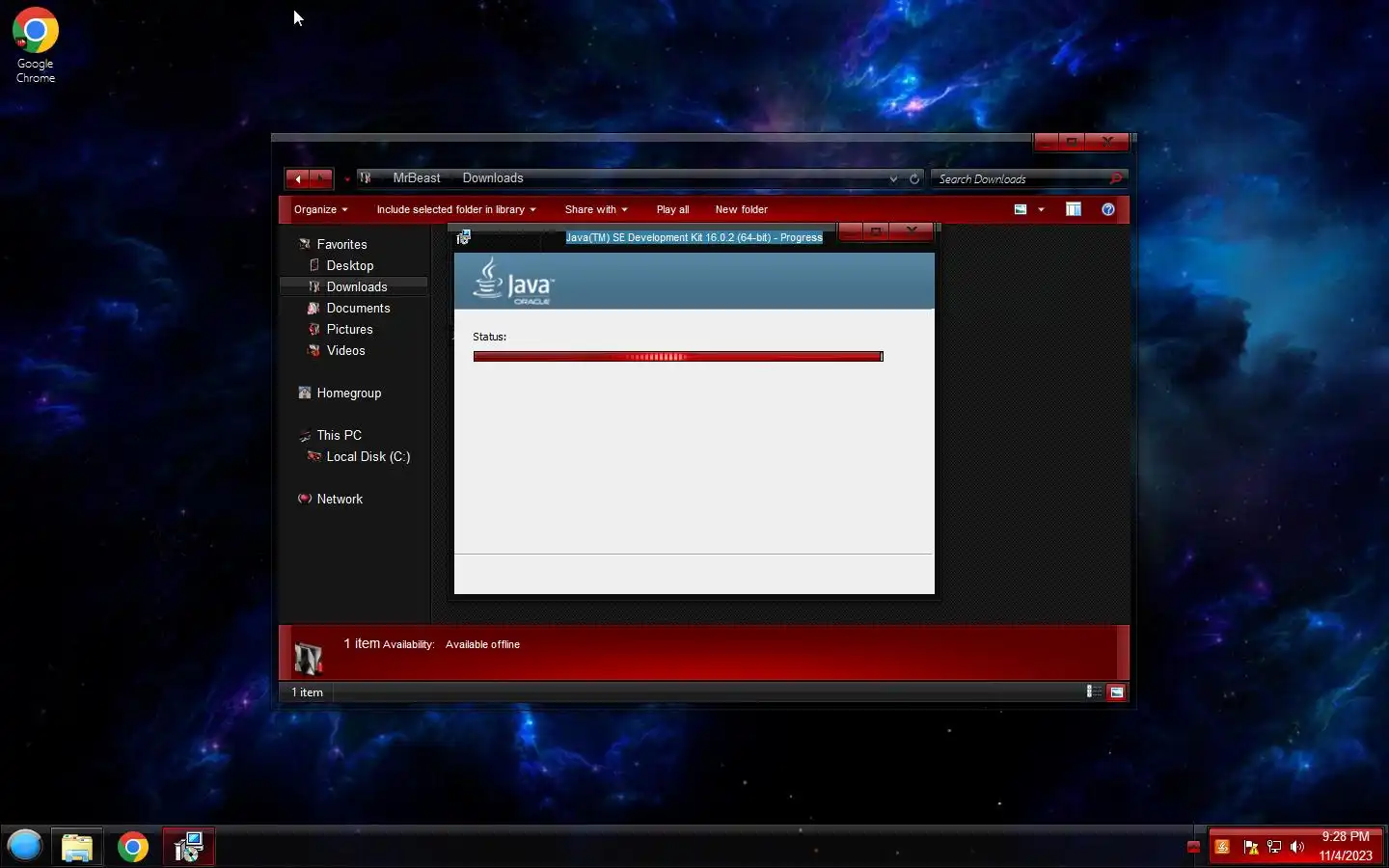Screen dimensions: 1389x868
Task: Open Downloads in navigation pane
Action: [x=356, y=286]
